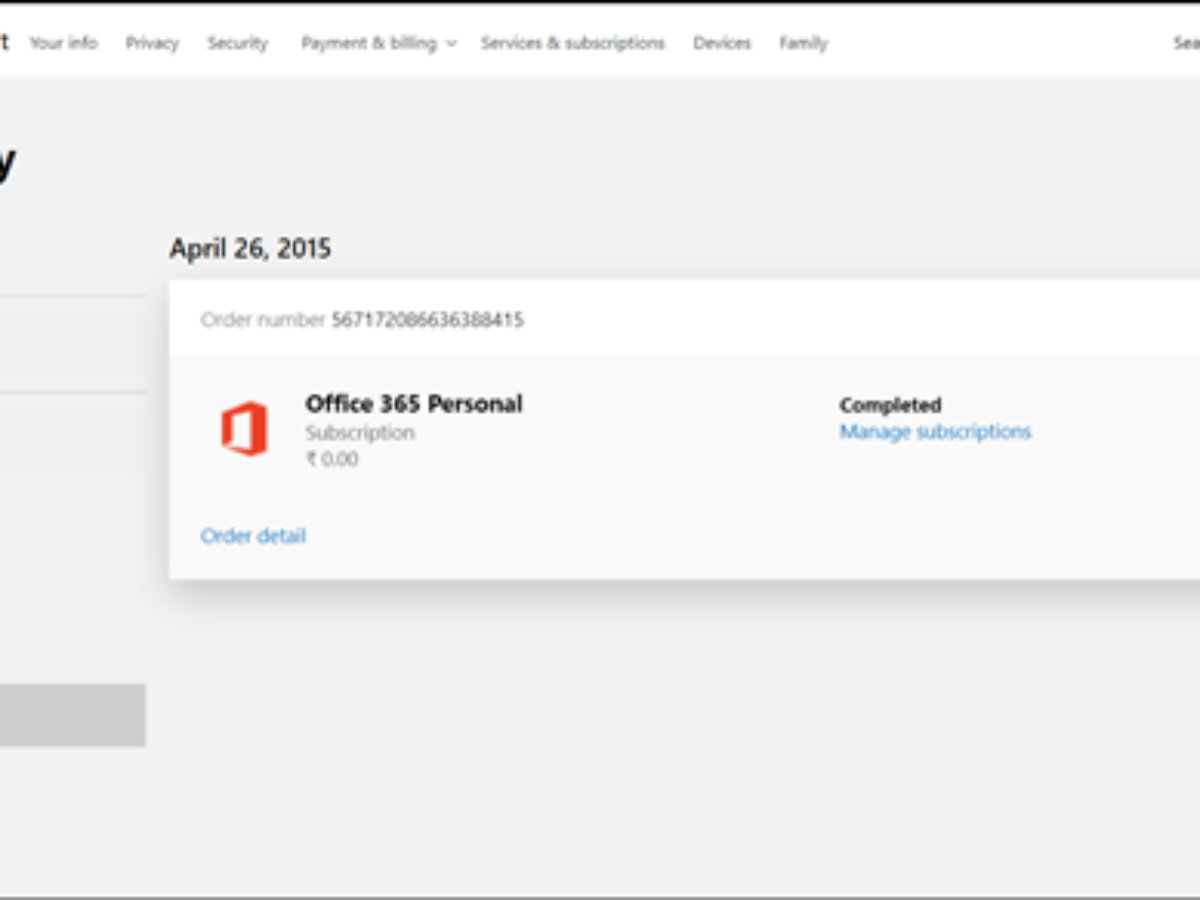The height and width of the screenshot is (900, 1200).
Task: Navigate to Services & subscriptions
Action: (572, 43)
